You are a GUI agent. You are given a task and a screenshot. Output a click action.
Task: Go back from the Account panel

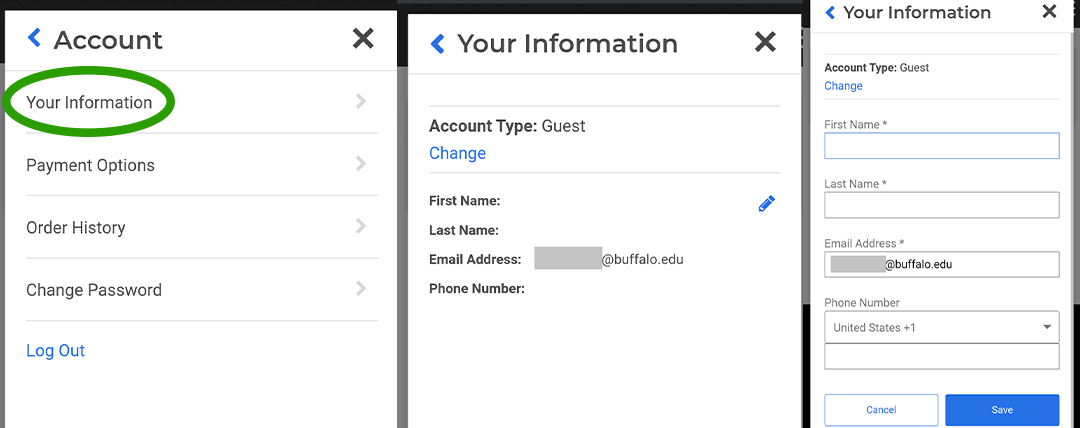pyautogui.click(x=34, y=39)
